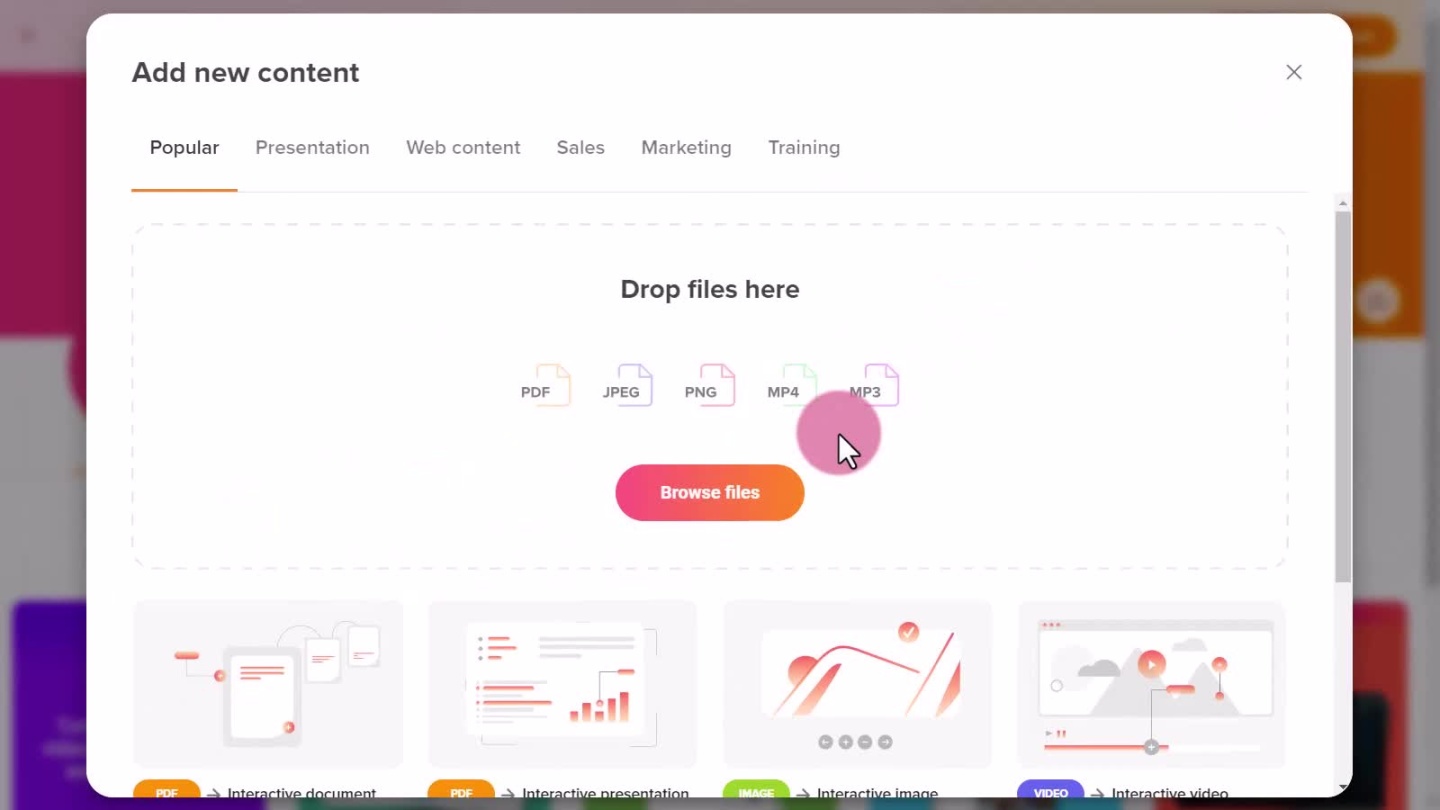The image size is (1440, 810).
Task: Click the MP4 file type icon
Action: click(791, 386)
